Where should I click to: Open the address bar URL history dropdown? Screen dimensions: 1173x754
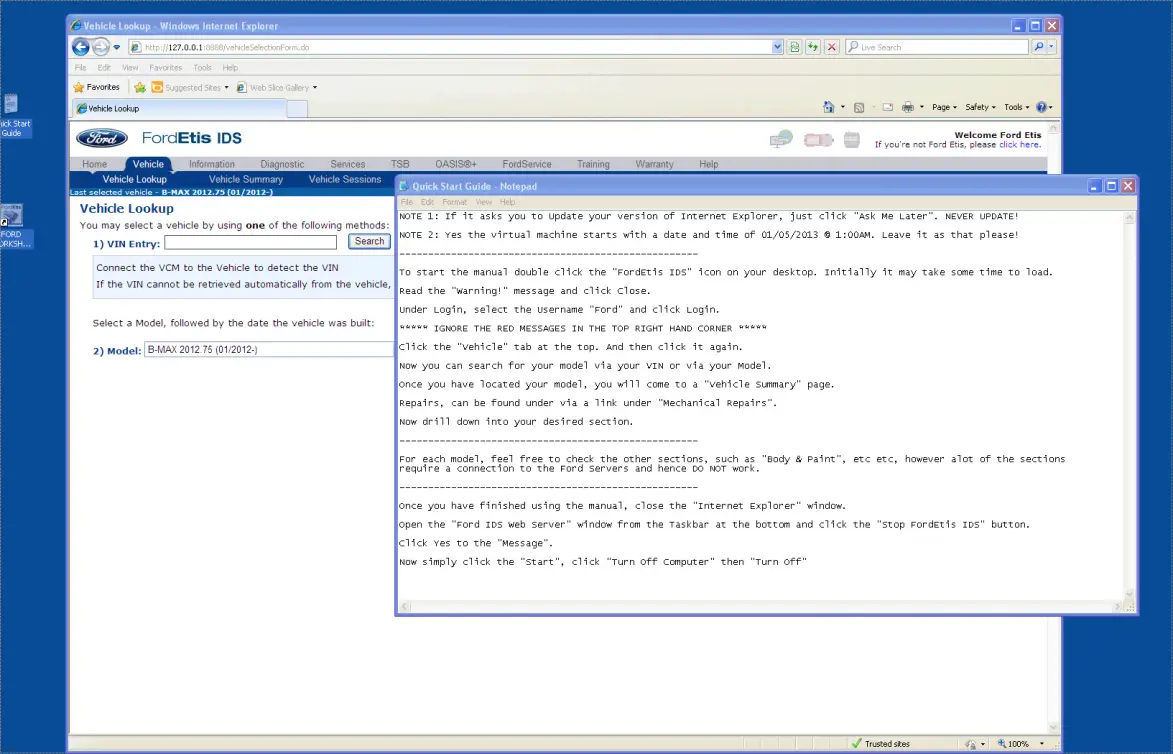pos(777,46)
